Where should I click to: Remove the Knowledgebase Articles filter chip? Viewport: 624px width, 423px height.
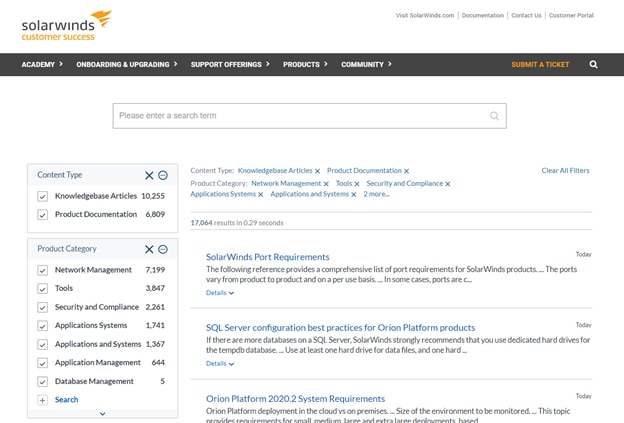tap(317, 171)
